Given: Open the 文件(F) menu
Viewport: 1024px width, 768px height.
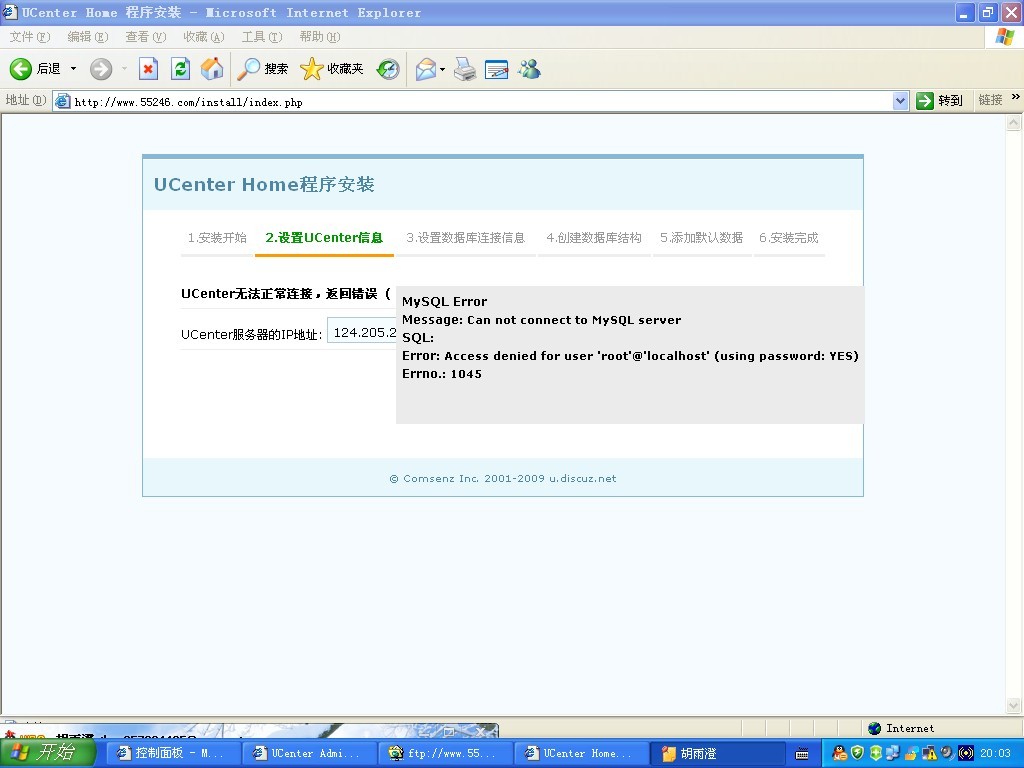Looking at the screenshot, I should tap(29, 37).
